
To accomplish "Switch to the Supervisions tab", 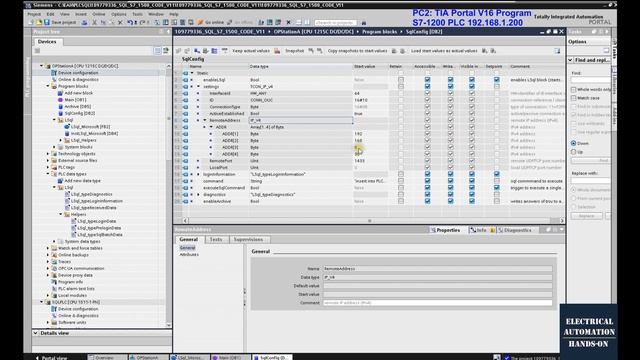I will click(x=248, y=240).
